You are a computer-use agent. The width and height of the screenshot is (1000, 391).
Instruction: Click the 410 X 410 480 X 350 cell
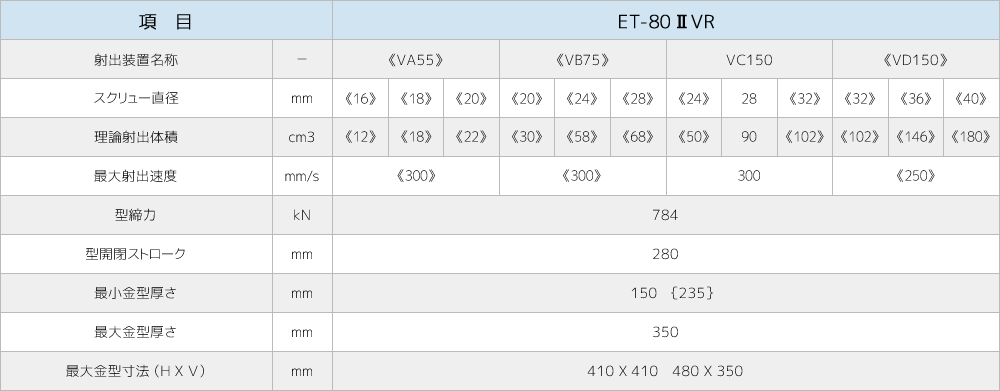[x=666, y=371]
